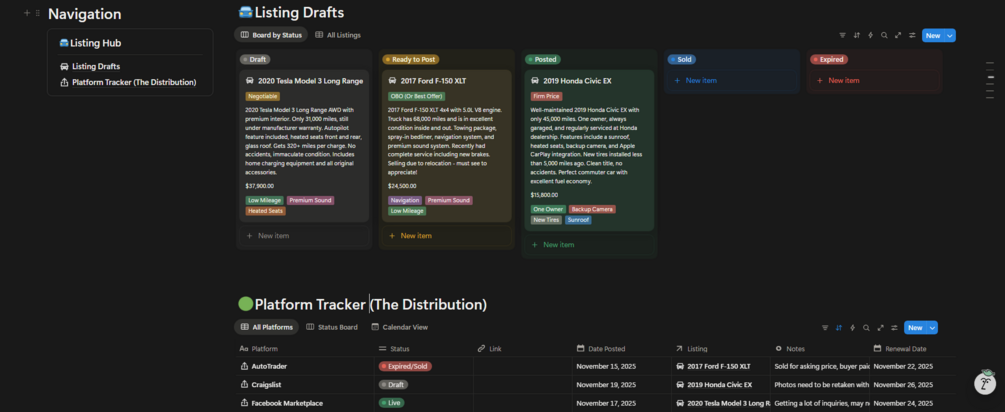Open view settings for Platform Tracker

pyautogui.click(x=893, y=327)
